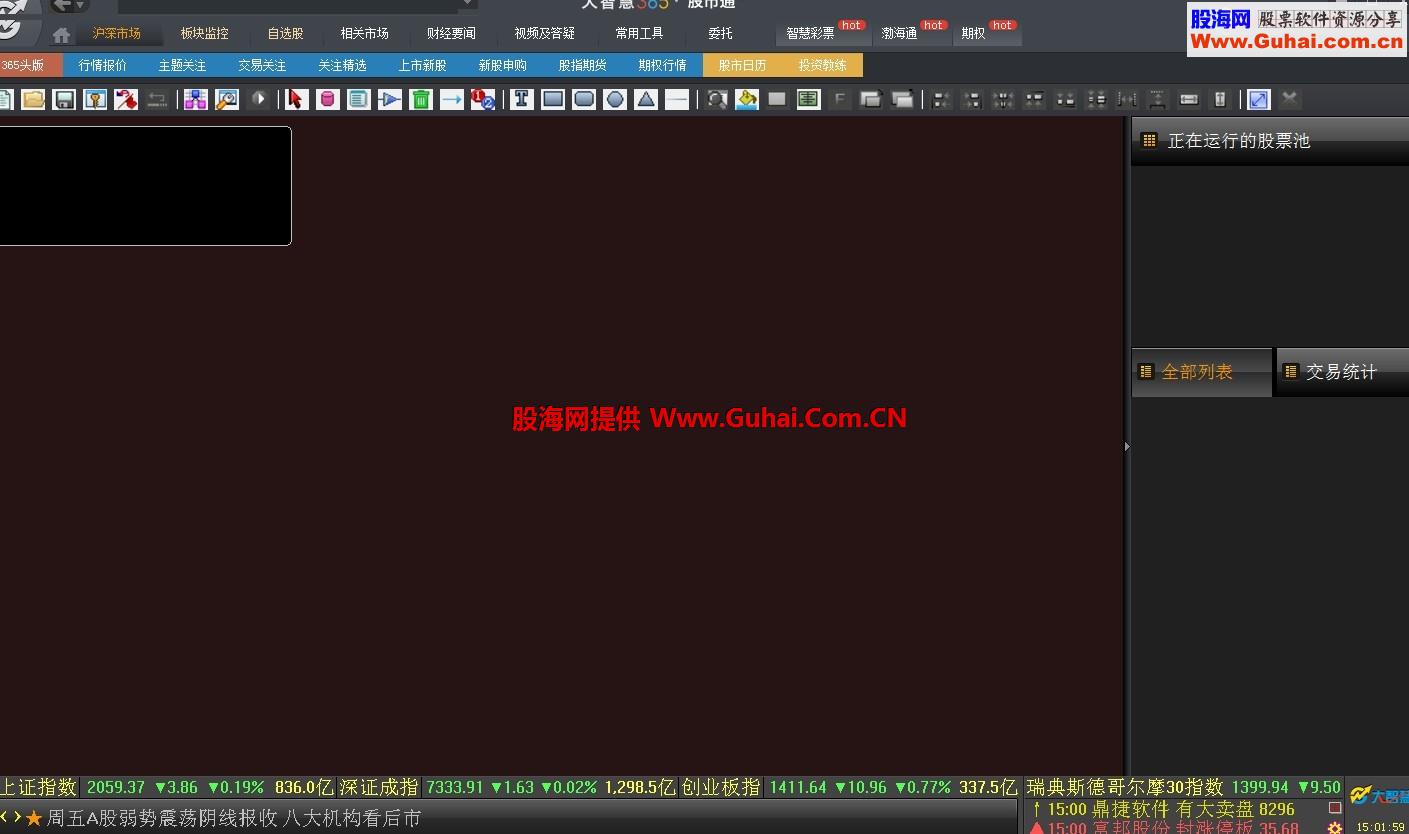Click the magnifier preview toolbar icon
The width and height of the screenshot is (1409, 834).
tap(227, 99)
